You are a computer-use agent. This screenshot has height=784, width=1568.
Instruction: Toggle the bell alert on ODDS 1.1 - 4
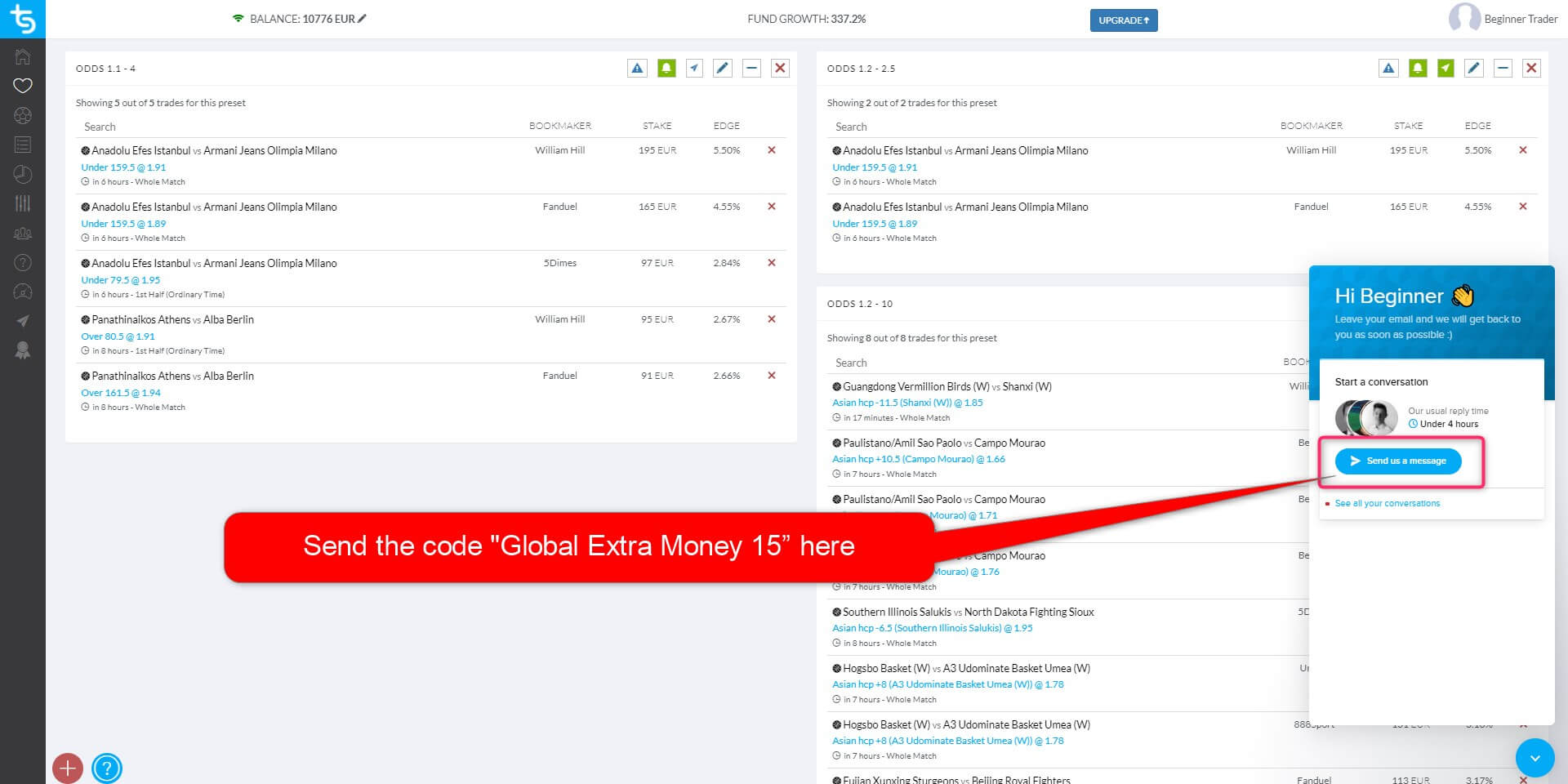666,69
